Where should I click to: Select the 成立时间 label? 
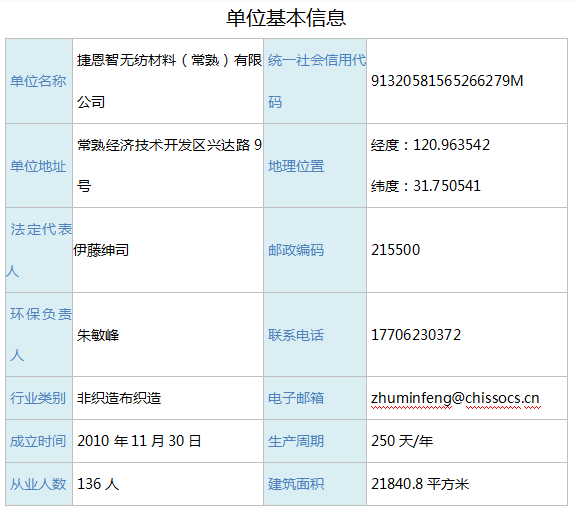(38, 441)
